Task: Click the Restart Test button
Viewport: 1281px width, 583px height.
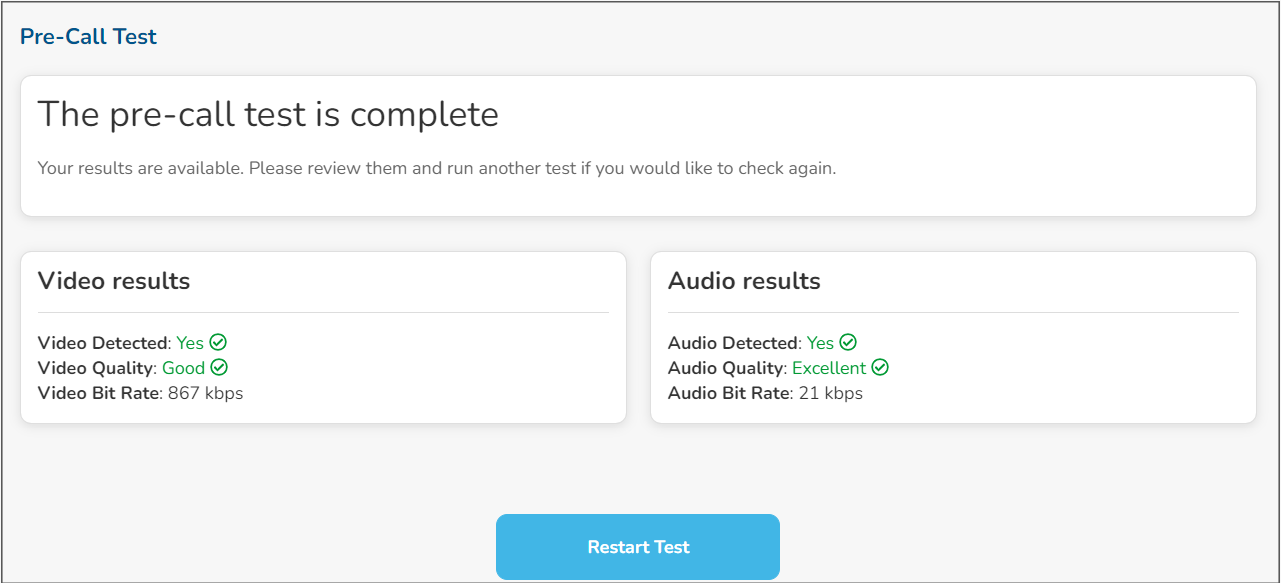Action: point(638,547)
